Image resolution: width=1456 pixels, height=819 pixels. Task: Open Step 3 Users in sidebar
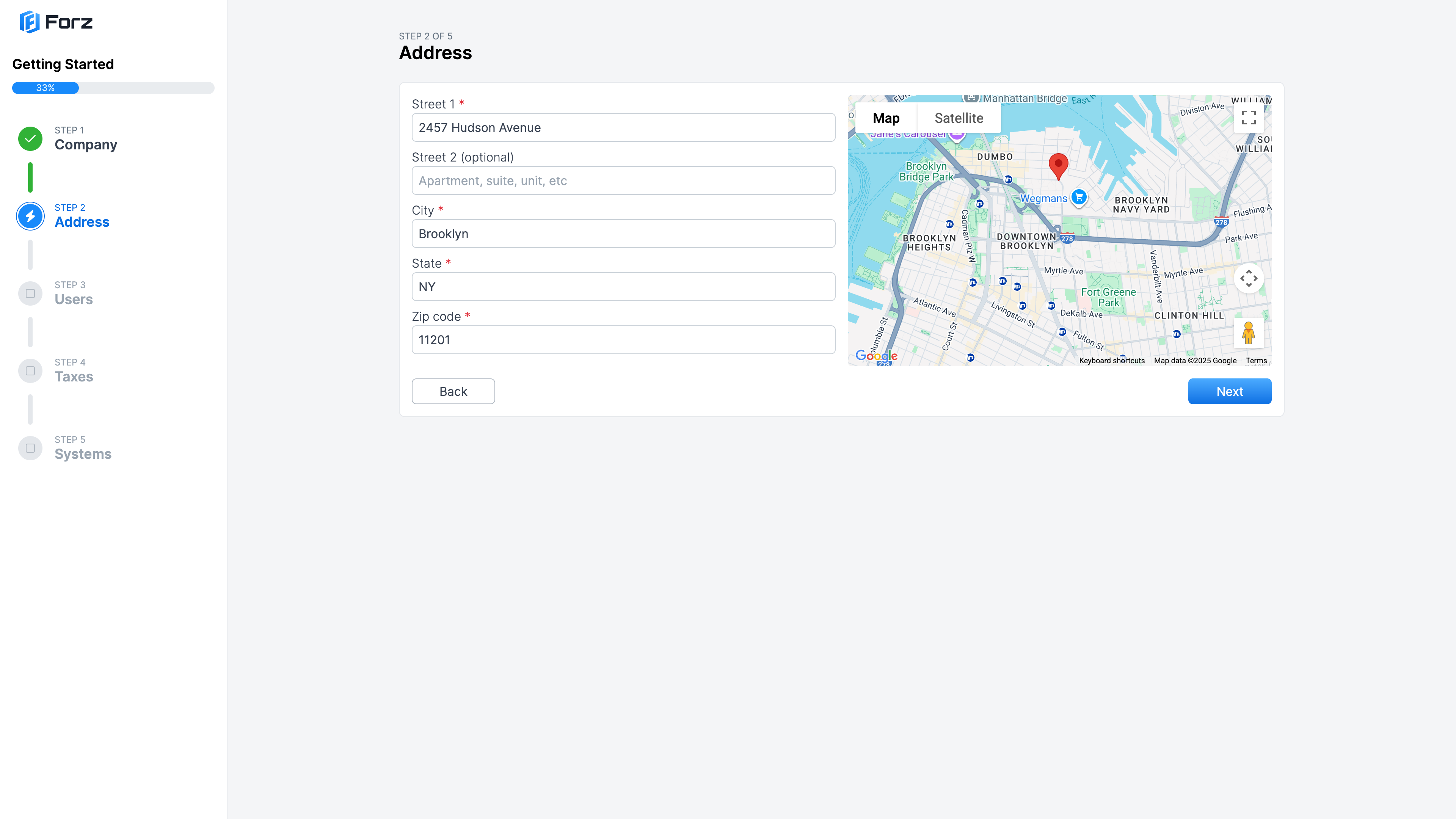coord(74,294)
